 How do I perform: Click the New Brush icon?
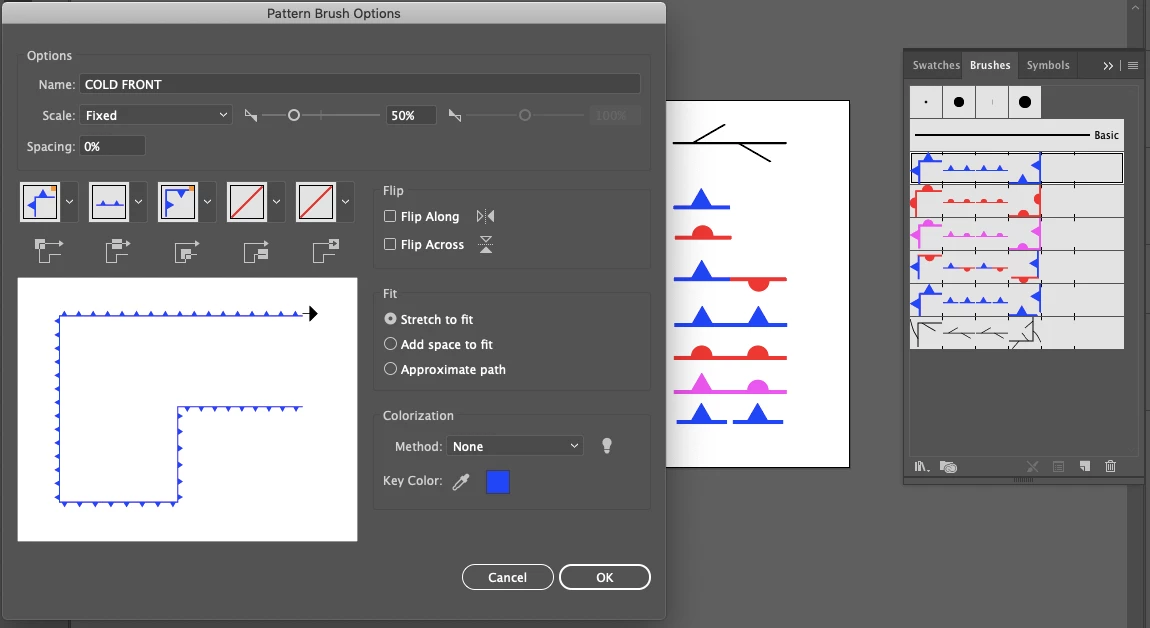(1085, 467)
